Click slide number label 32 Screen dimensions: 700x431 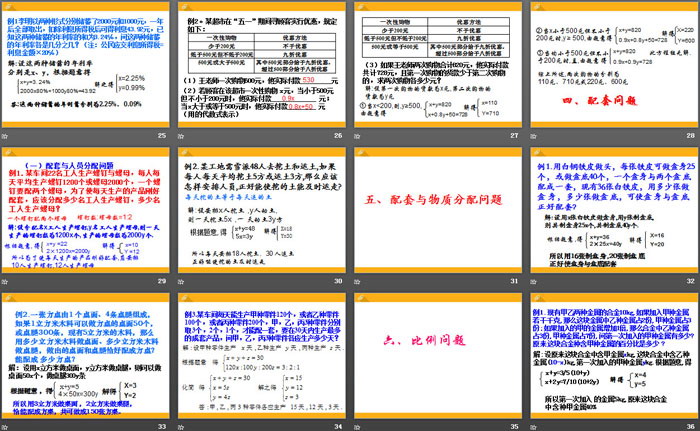691,281
